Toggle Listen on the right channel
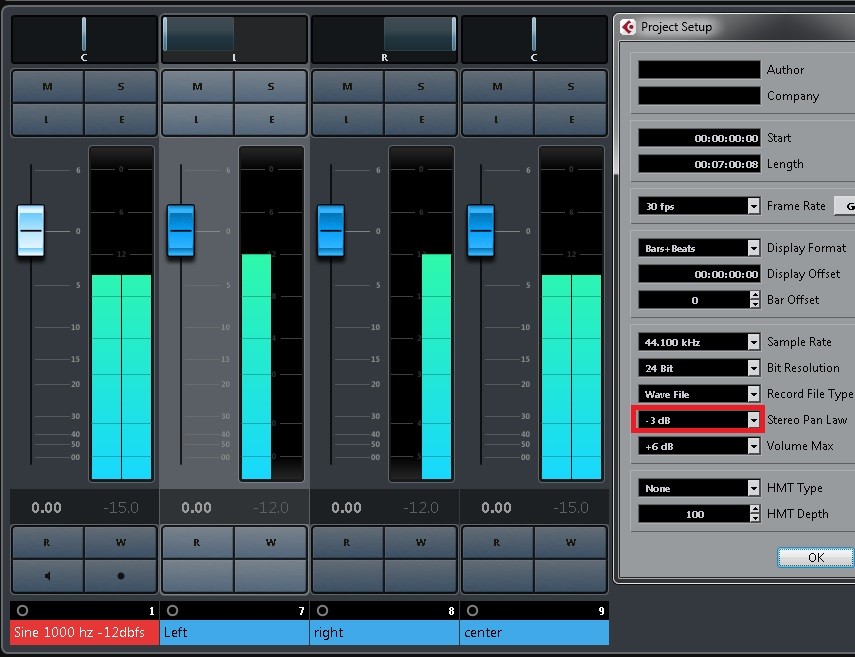The height and width of the screenshot is (657, 855). coord(348,119)
